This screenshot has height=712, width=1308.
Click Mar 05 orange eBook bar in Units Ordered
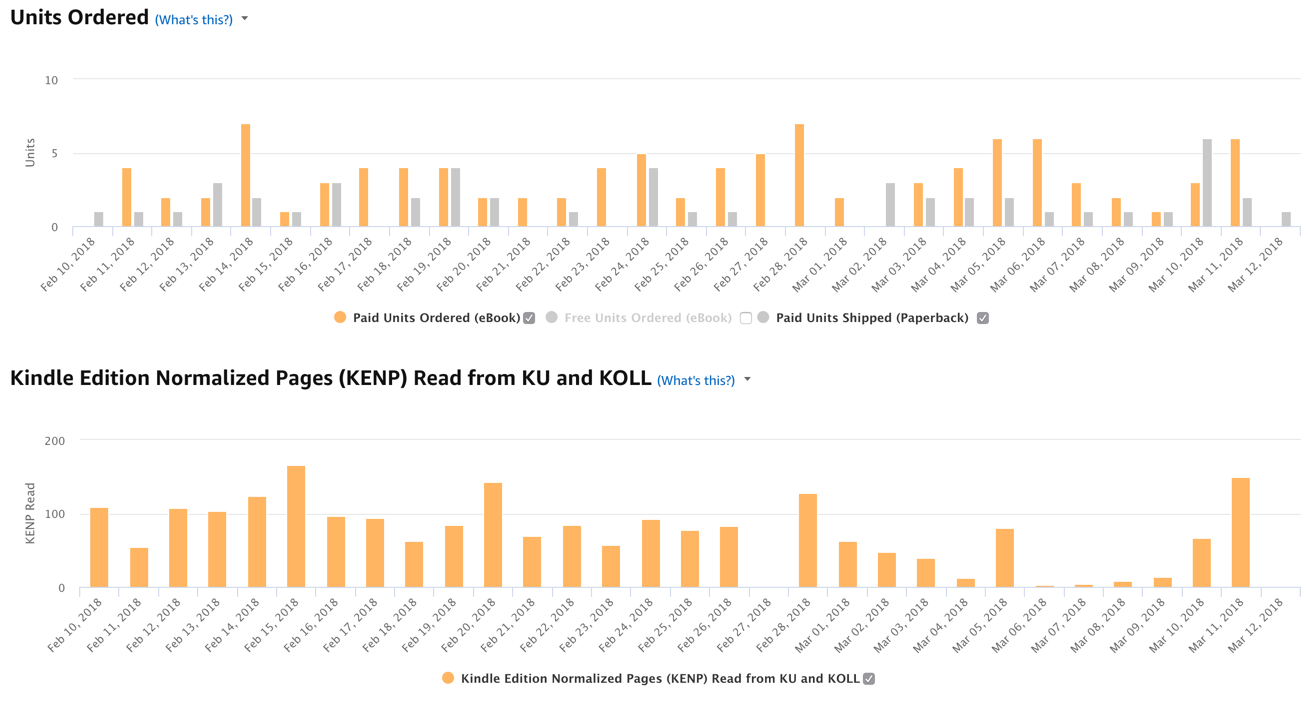click(x=997, y=183)
